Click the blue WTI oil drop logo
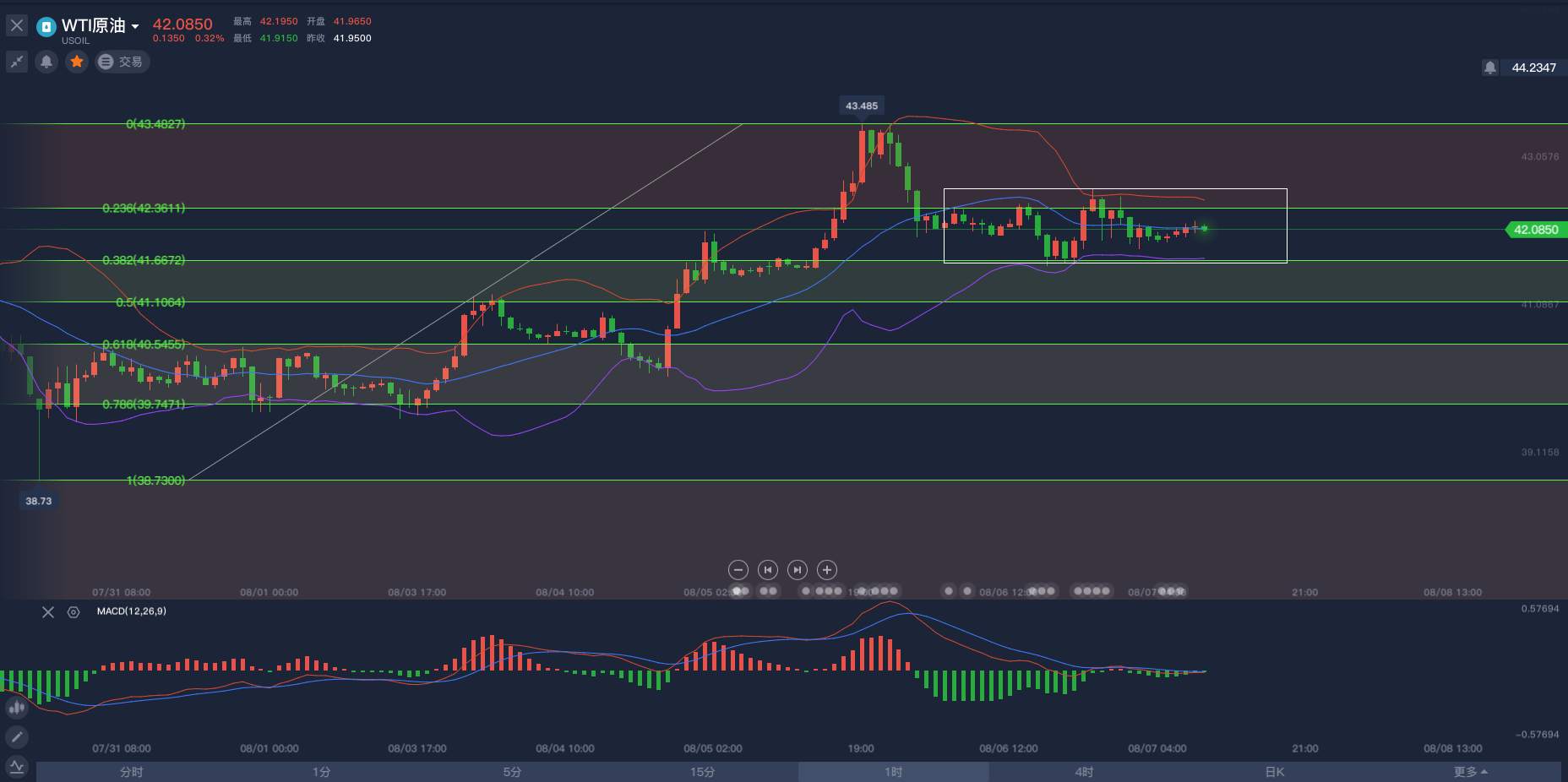This screenshot has height=782, width=1568. click(46, 27)
